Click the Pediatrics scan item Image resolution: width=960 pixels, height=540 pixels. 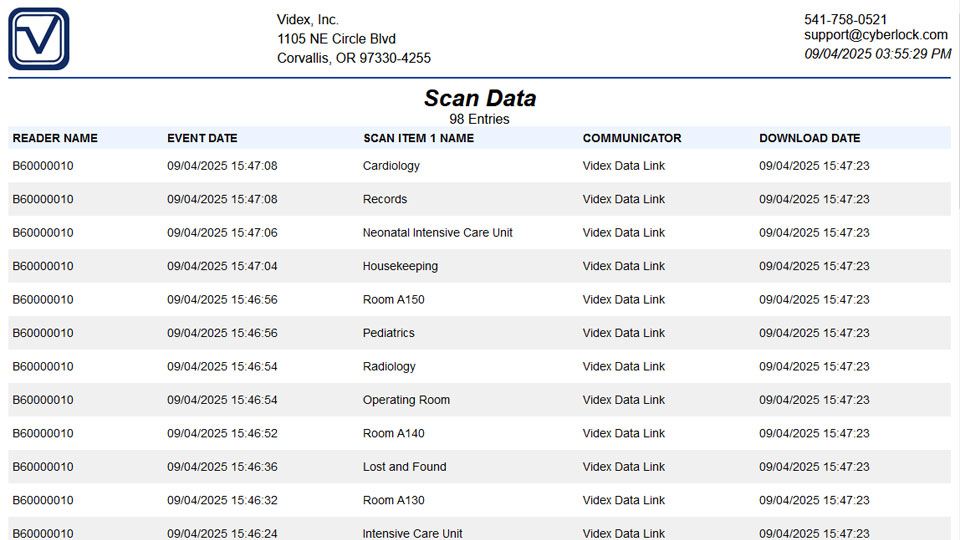[388, 333]
